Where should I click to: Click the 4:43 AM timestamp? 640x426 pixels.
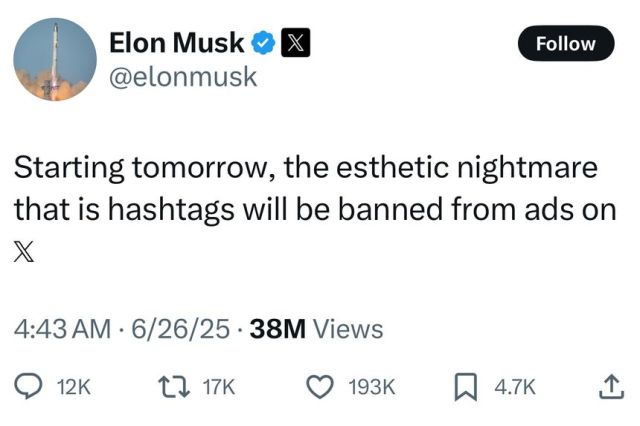(x=62, y=329)
